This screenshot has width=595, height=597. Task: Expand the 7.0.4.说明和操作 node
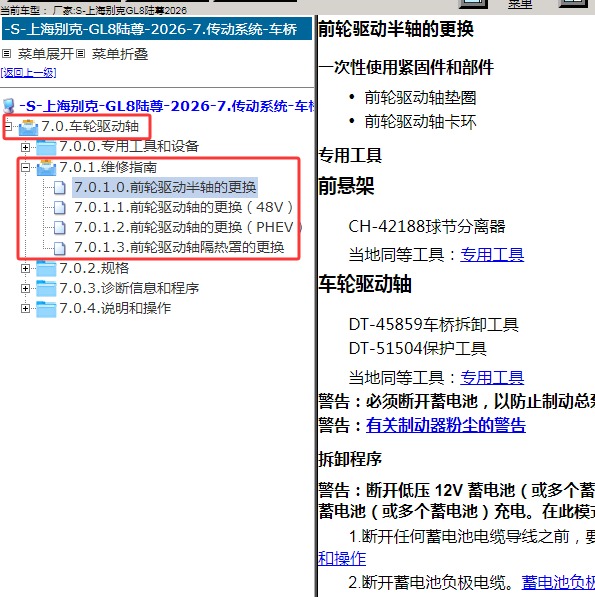pos(25,308)
